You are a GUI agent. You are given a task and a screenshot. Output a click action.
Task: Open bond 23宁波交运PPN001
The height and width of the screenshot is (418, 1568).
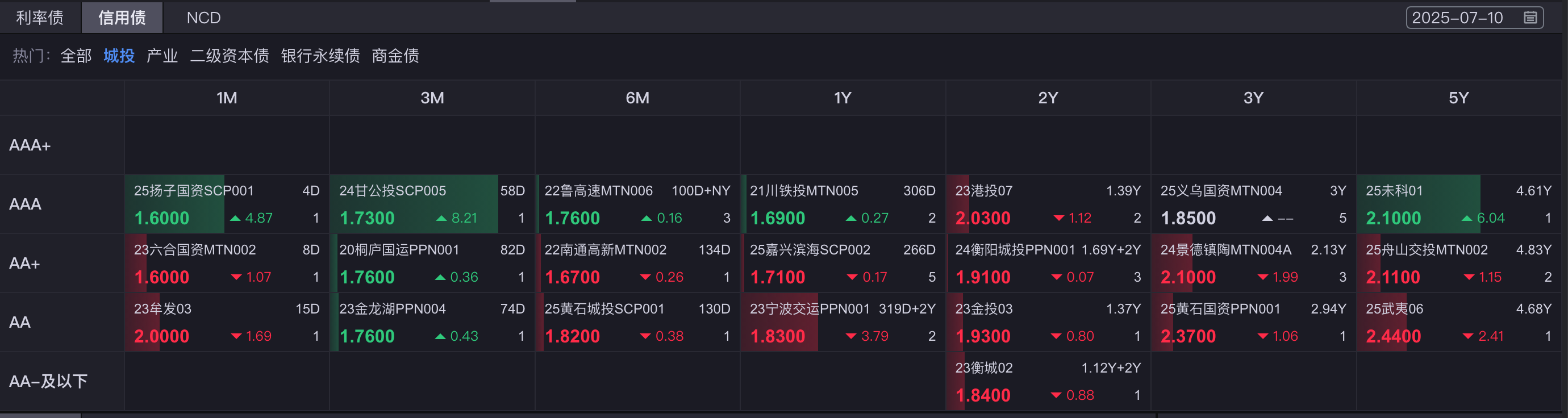(810, 309)
